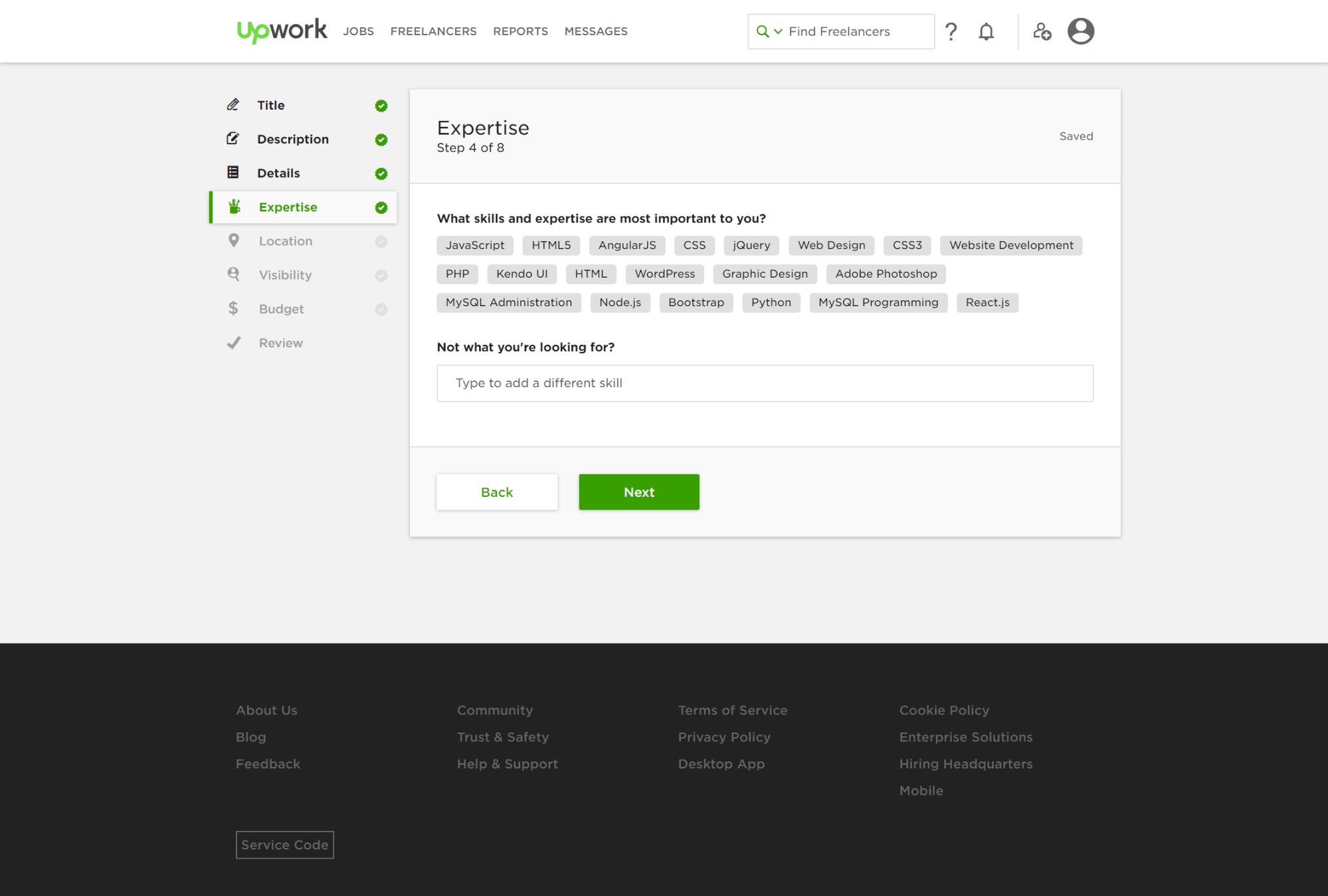Select the PHP skill tag
This screenshot has width=1328, height=896.
coord(458,274)
